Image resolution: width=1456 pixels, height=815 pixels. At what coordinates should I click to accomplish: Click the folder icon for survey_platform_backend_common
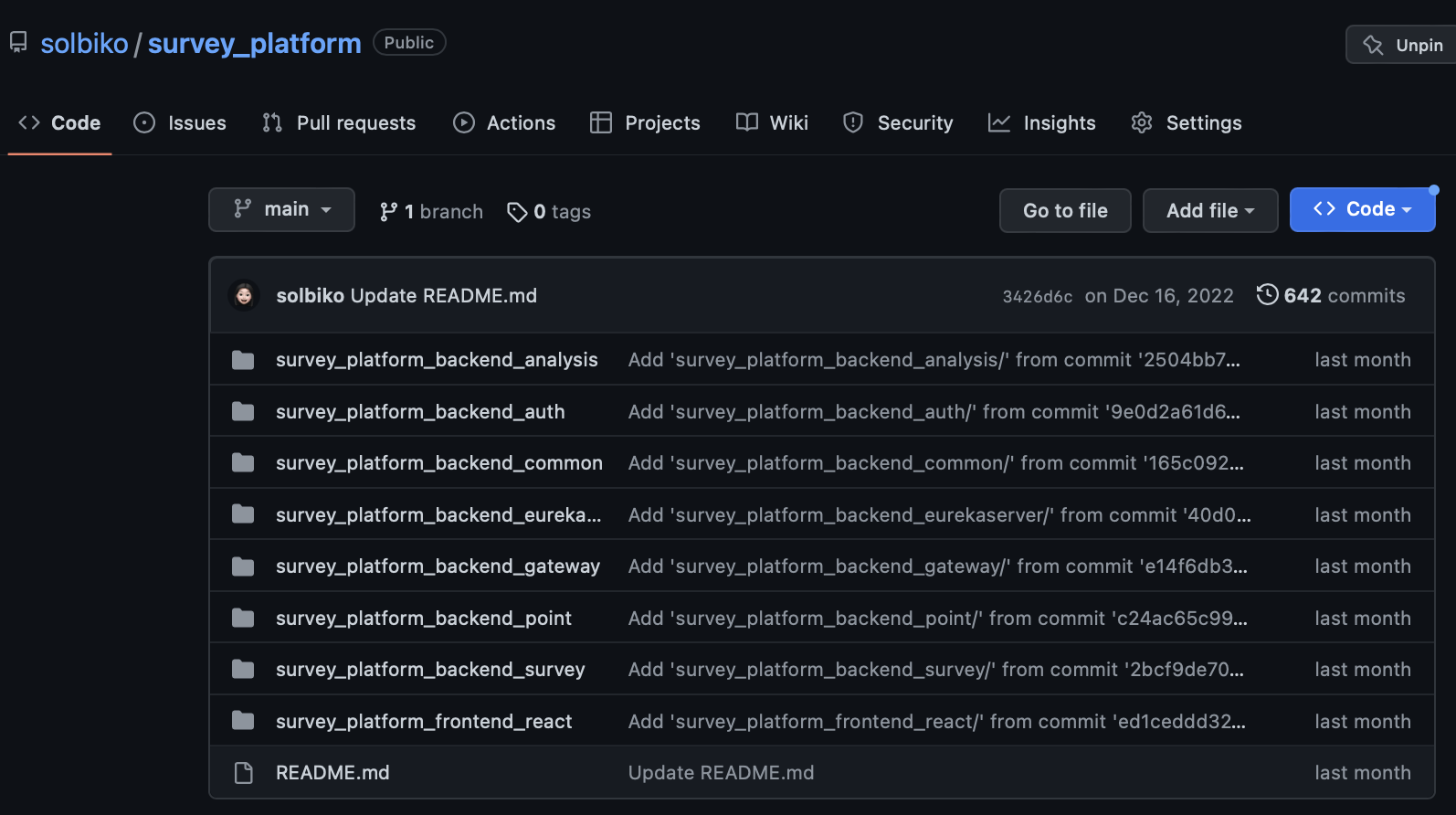pos(243,463)
